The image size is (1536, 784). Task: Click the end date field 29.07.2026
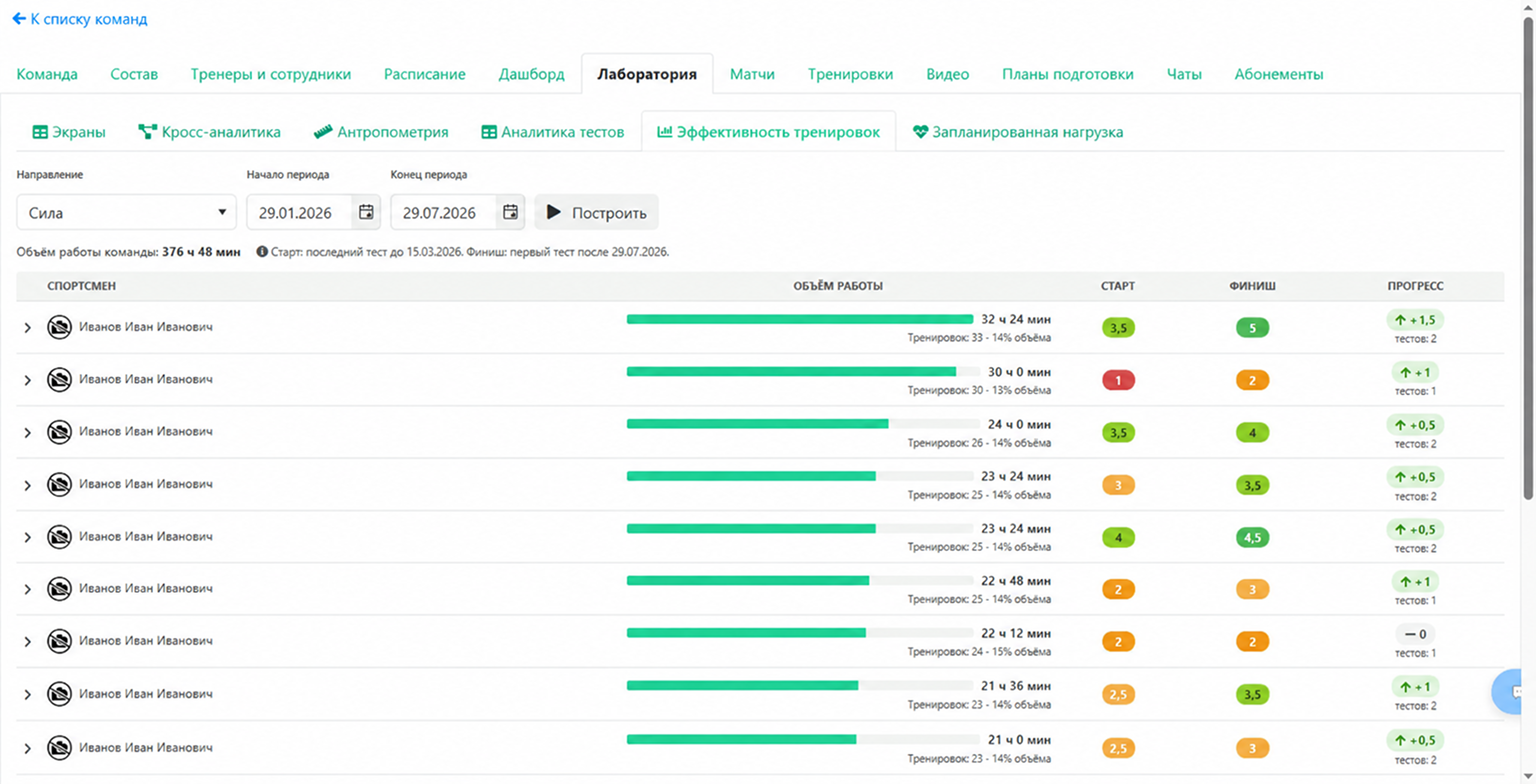click(x=445, y=212)
